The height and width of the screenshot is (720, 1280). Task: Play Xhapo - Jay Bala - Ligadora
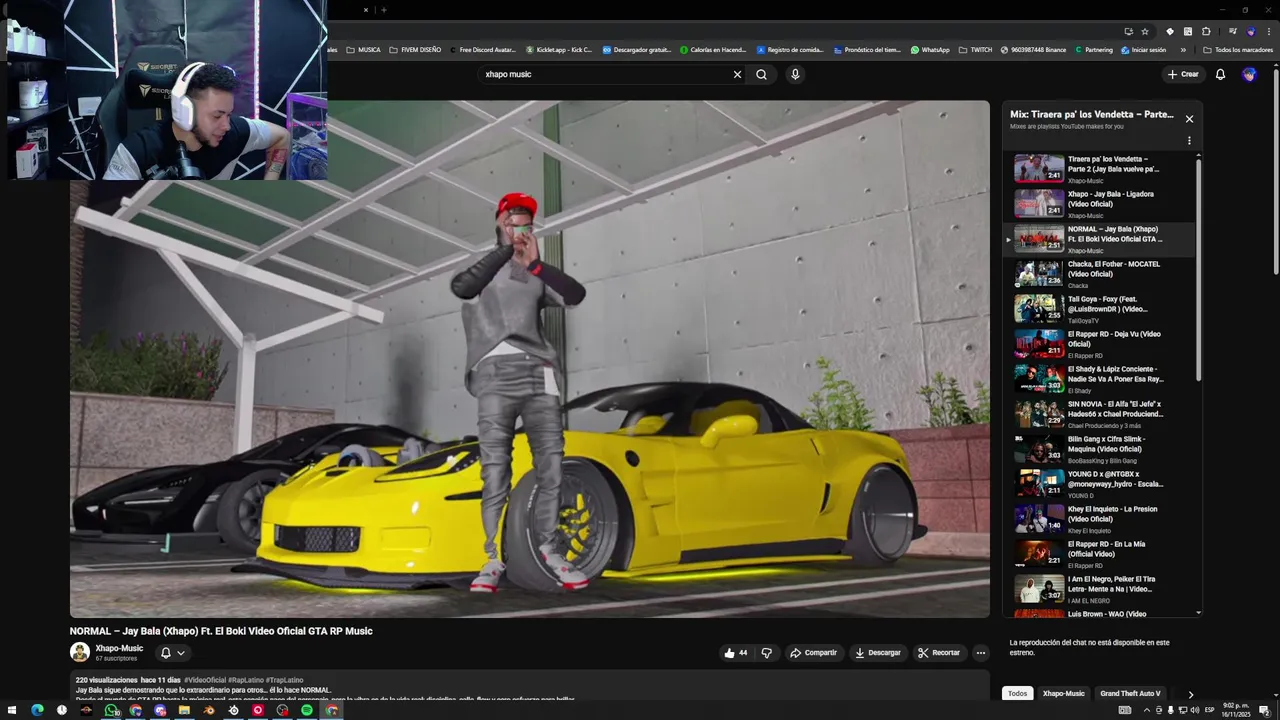1100,204
